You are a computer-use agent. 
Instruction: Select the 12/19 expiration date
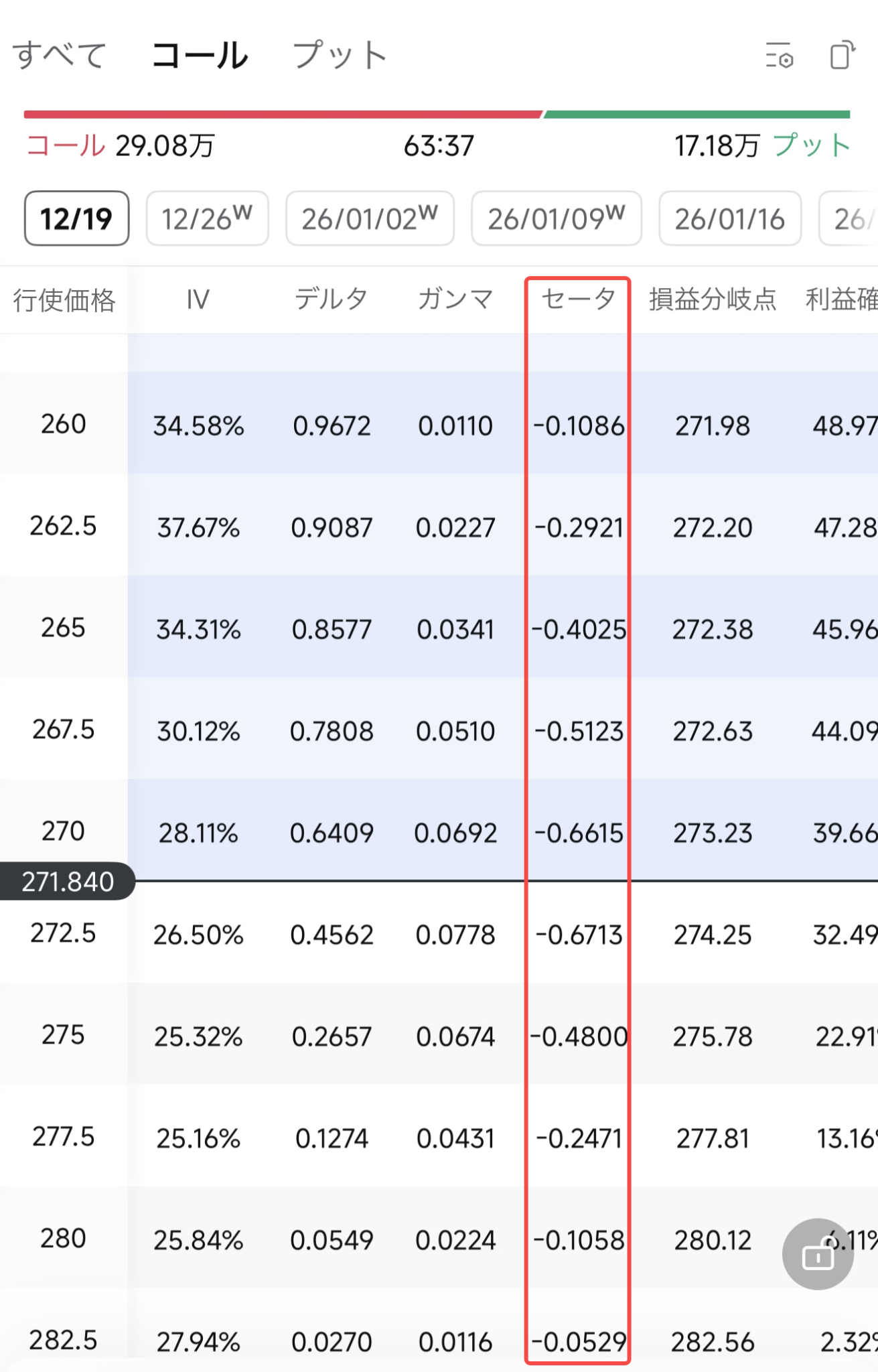pos(76,218)
